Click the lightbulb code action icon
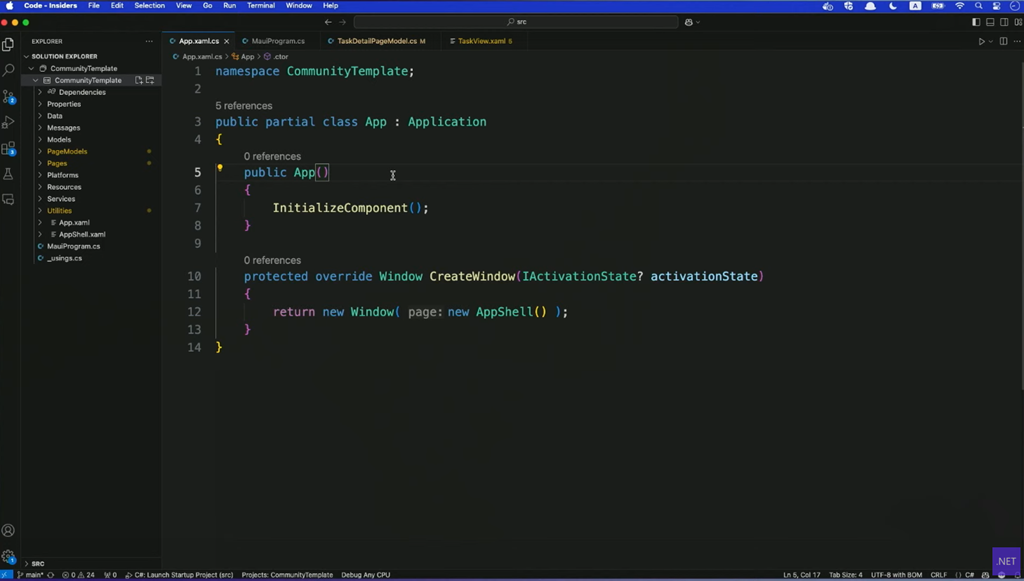The image size is (1024, 581). [x=220, y=168]
